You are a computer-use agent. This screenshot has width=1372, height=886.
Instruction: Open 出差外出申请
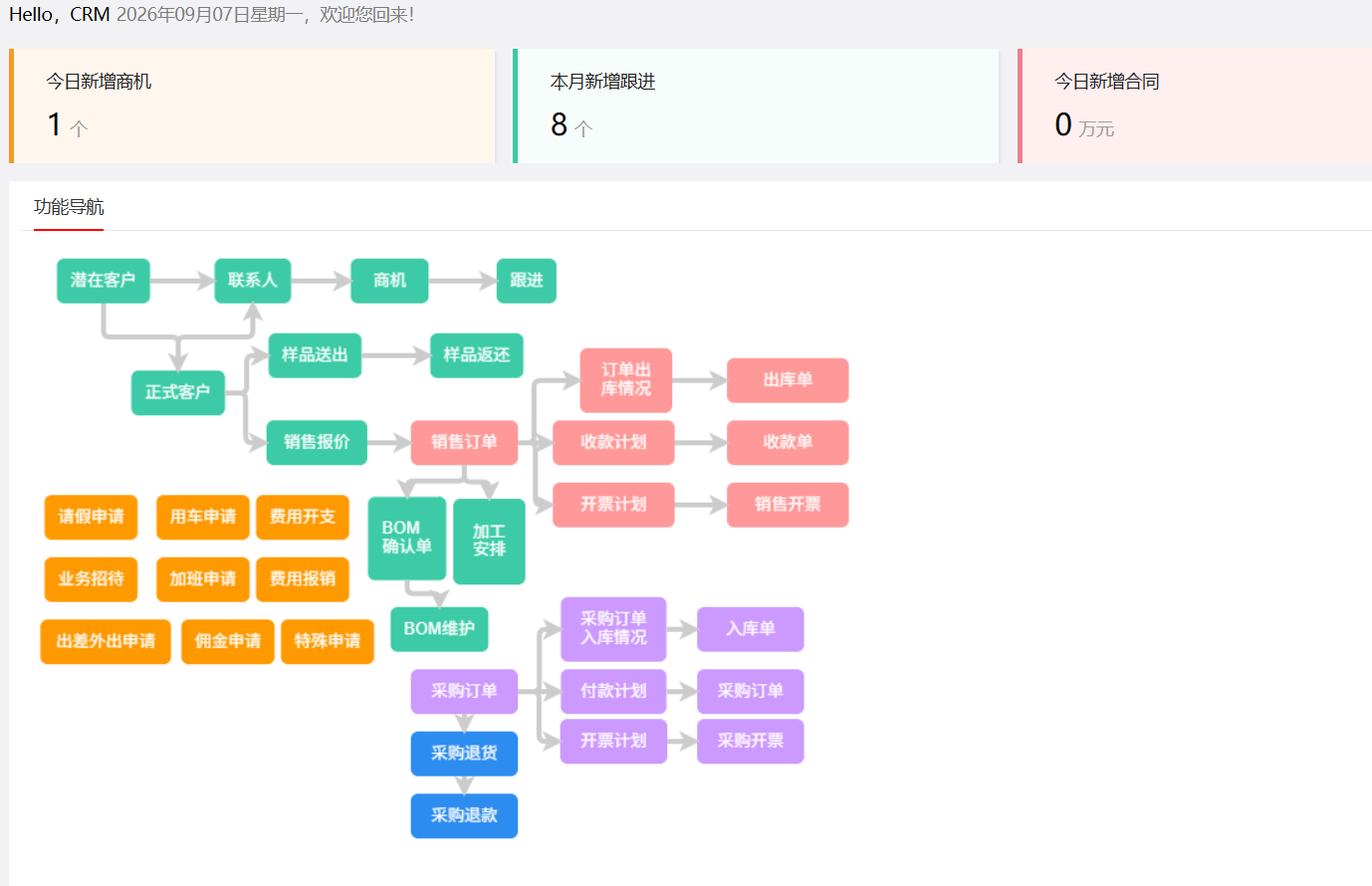coord(106,641)
